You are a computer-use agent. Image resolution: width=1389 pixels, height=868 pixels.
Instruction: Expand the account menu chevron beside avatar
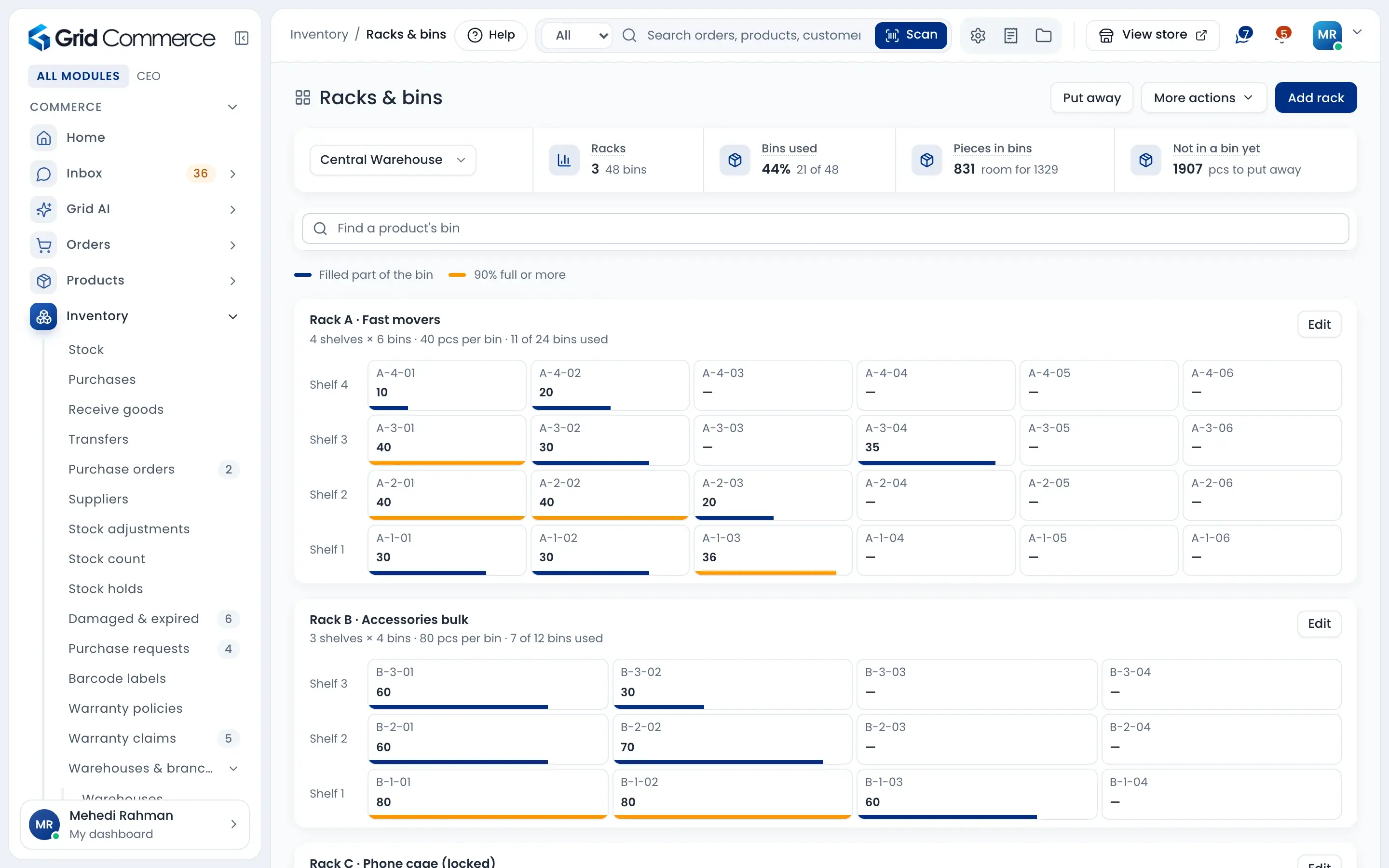coord(1357,32)
